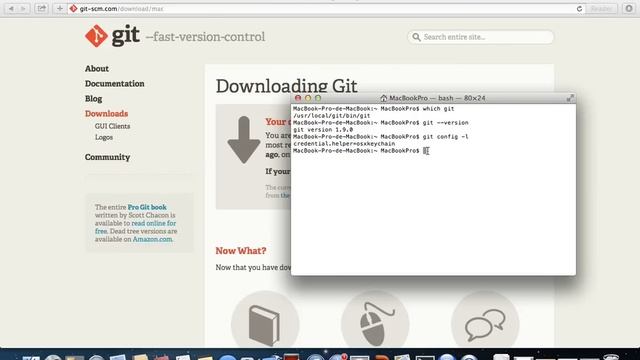This screenshot has width=640, height=360.
Task: Open the Logos sub-link
Action: click(x=104, y=137)
